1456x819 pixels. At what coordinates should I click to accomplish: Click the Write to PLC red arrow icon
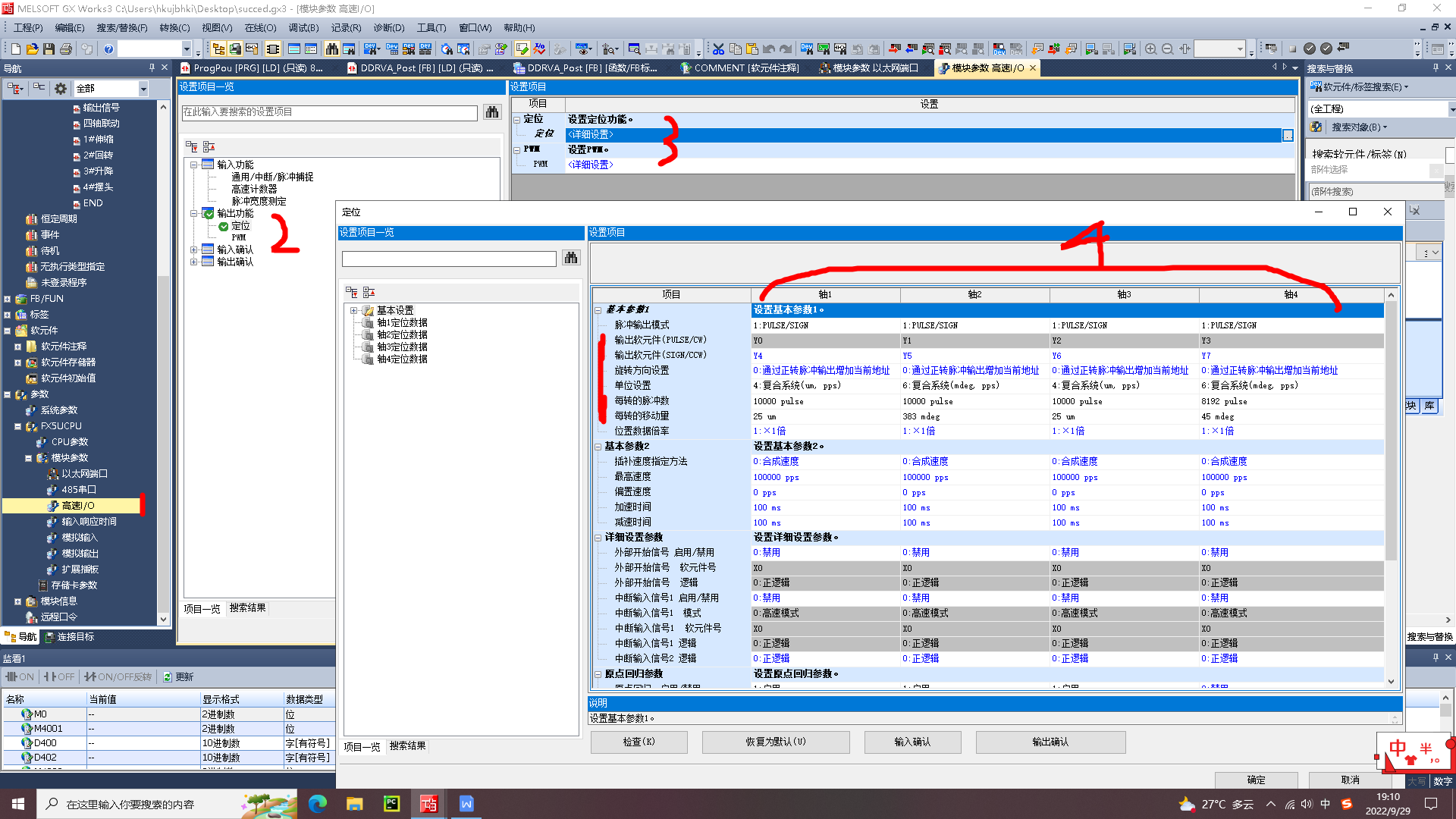(x=894, y=49)
